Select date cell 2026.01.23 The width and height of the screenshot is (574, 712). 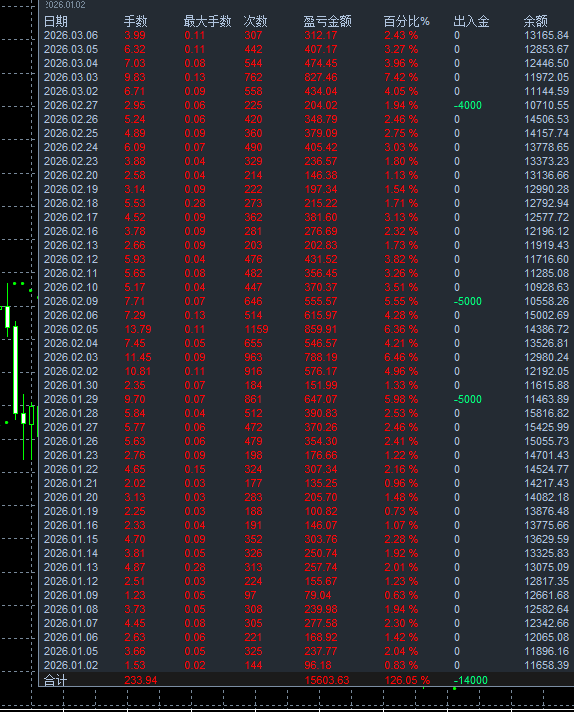pyautogui.click(x=71, y=455)
